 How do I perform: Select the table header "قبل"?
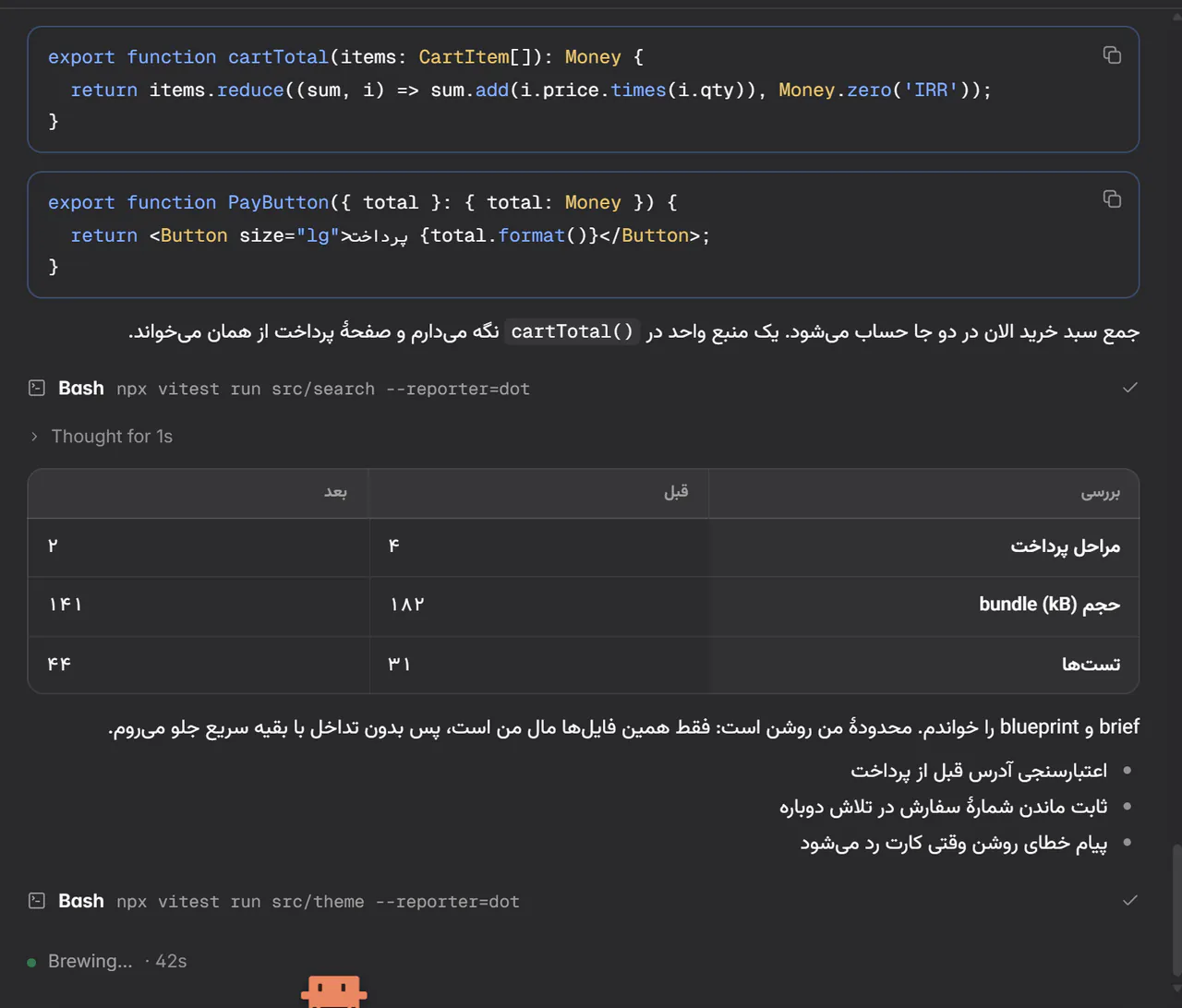[676, 492]
